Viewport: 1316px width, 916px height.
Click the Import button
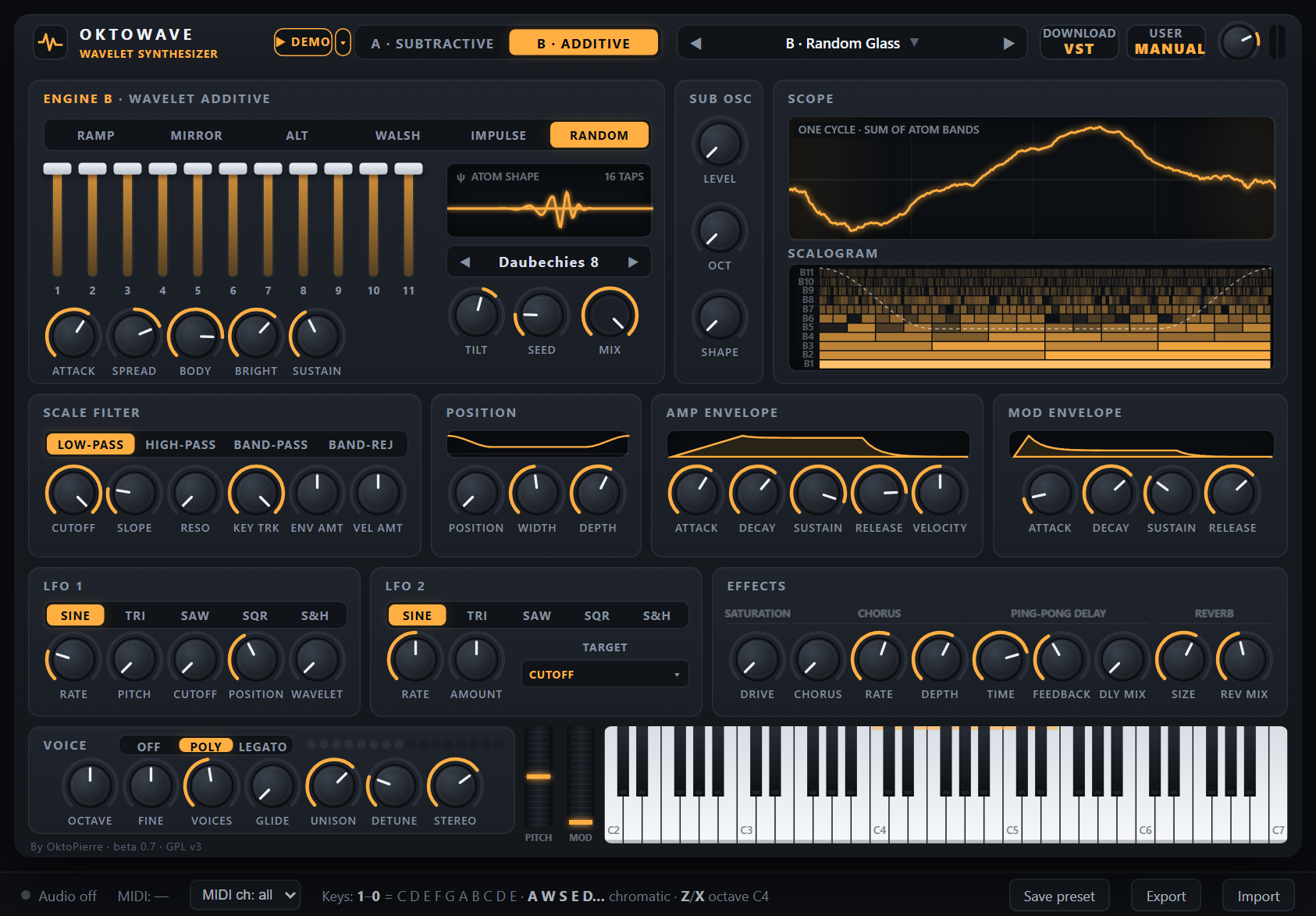(x=1258, y=896)
